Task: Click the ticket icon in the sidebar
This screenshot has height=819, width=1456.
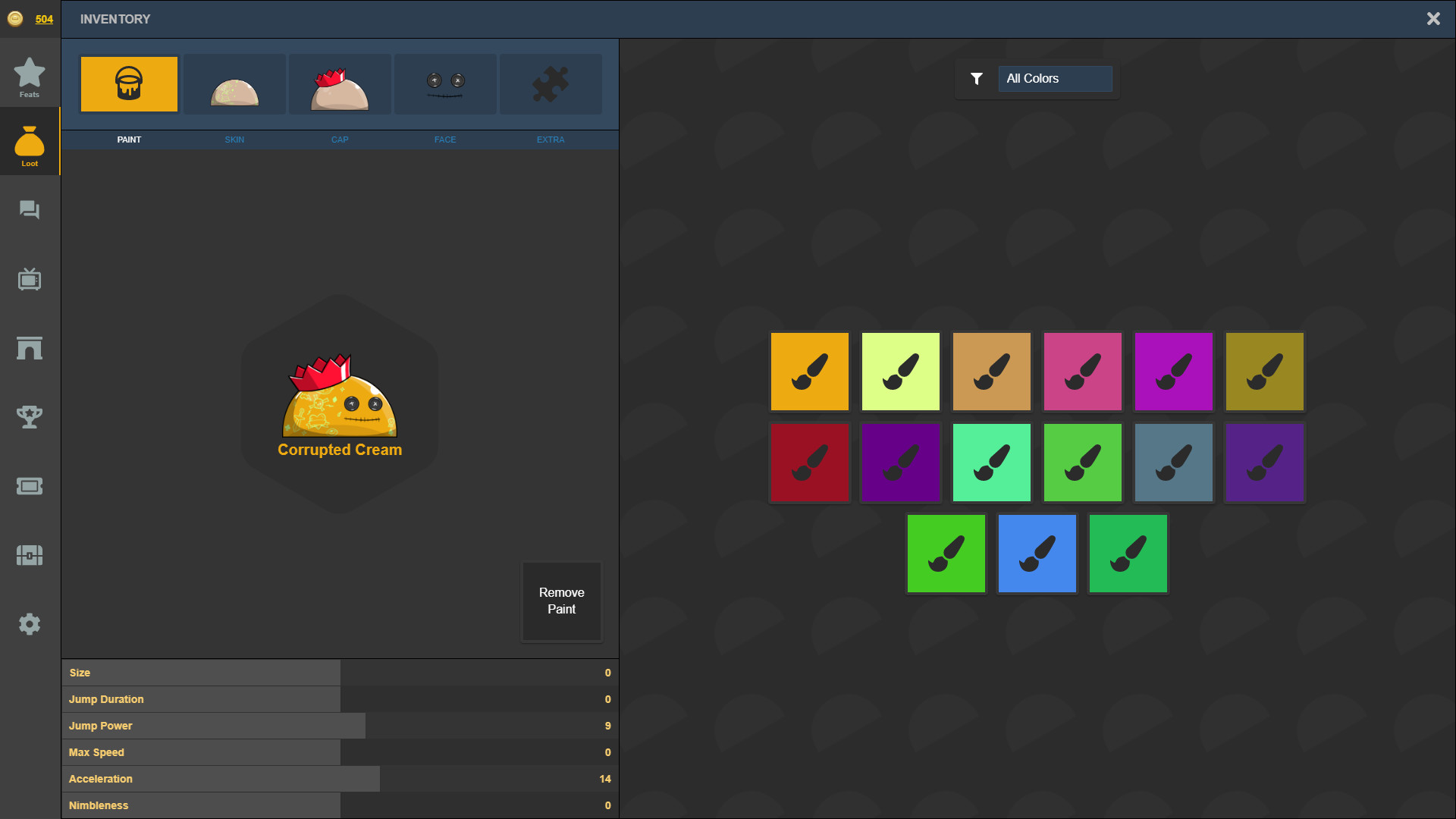Action: pos(30,486)
